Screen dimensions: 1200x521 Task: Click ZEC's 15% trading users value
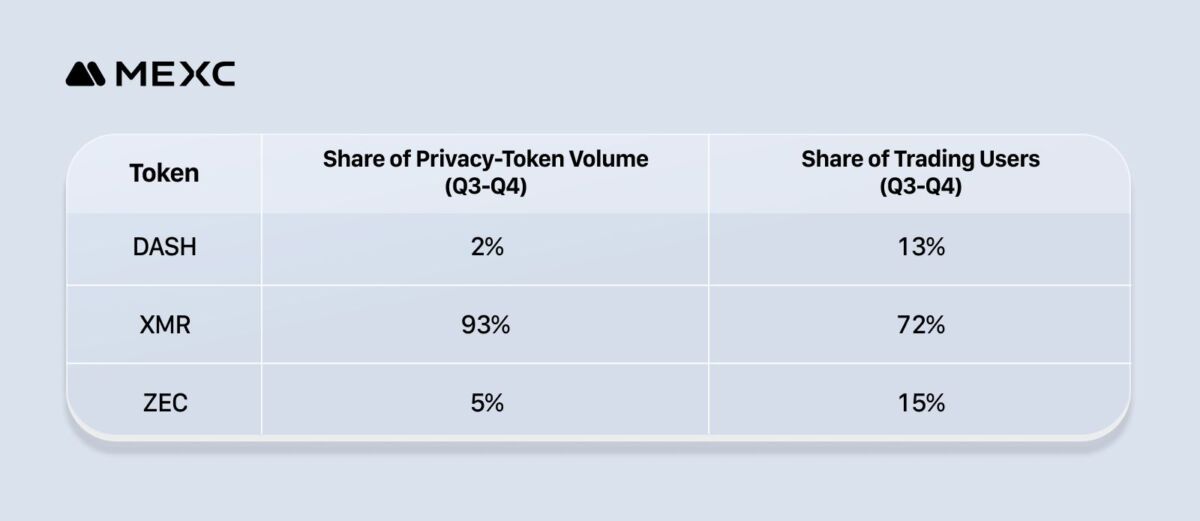click(x=920, y=403)
